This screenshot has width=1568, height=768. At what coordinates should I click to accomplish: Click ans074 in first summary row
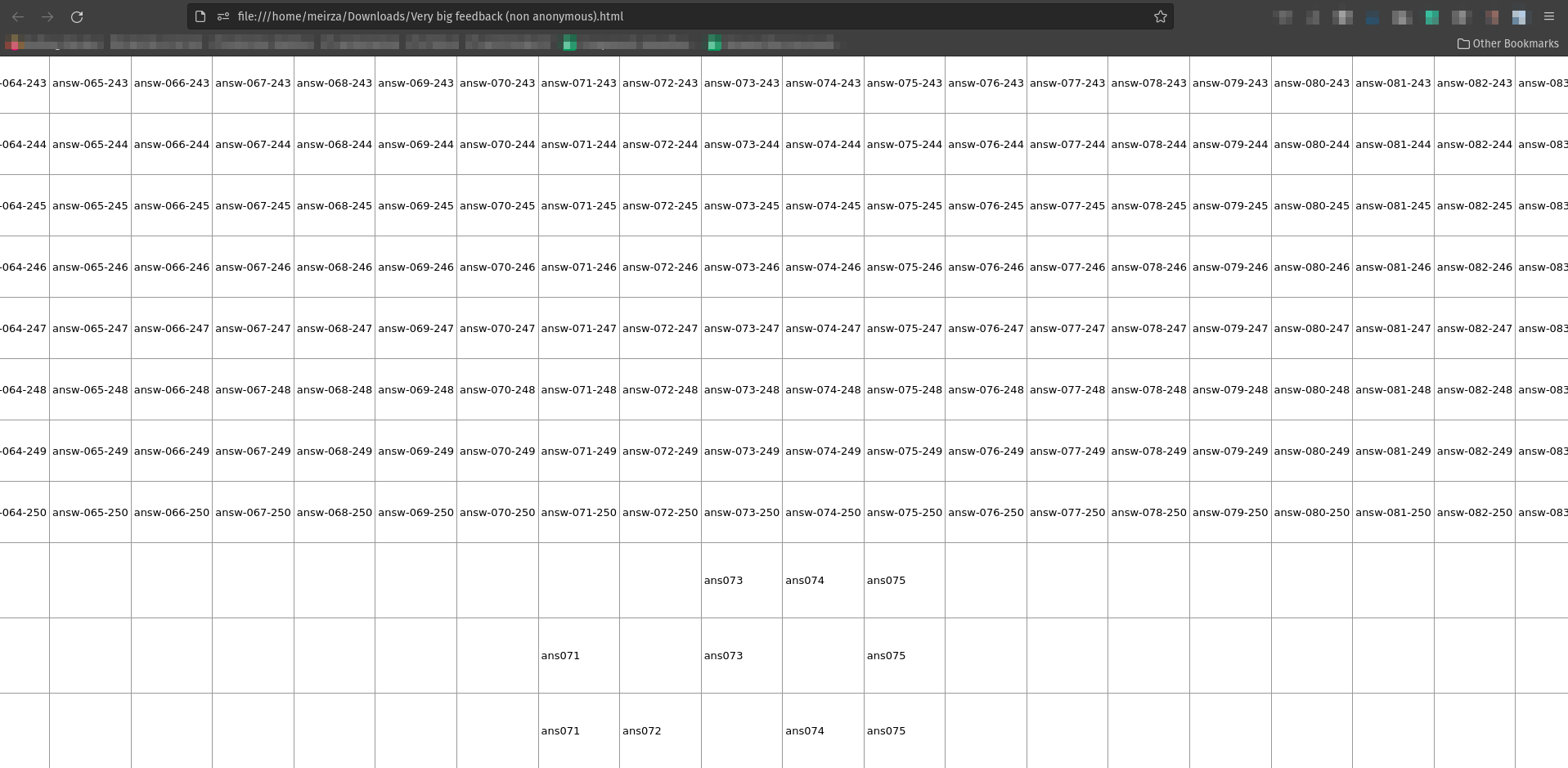(x=805, y=580)
